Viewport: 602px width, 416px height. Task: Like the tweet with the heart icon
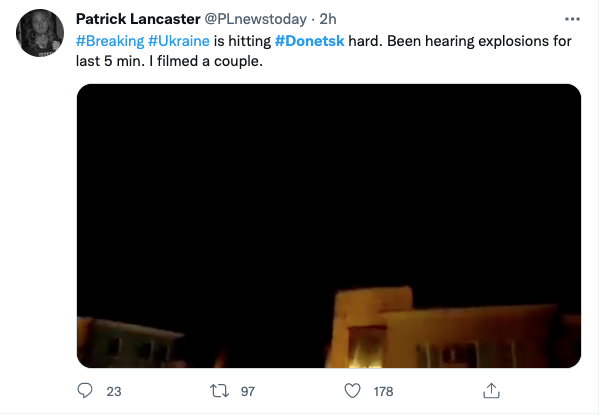tap(352, 391)
